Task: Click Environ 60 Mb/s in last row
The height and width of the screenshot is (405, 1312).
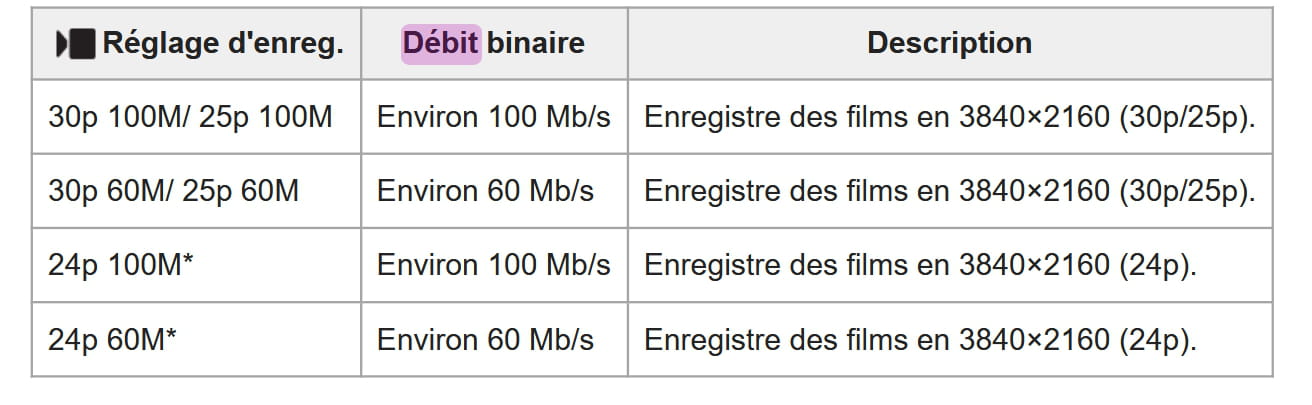Action: point(485,339)
